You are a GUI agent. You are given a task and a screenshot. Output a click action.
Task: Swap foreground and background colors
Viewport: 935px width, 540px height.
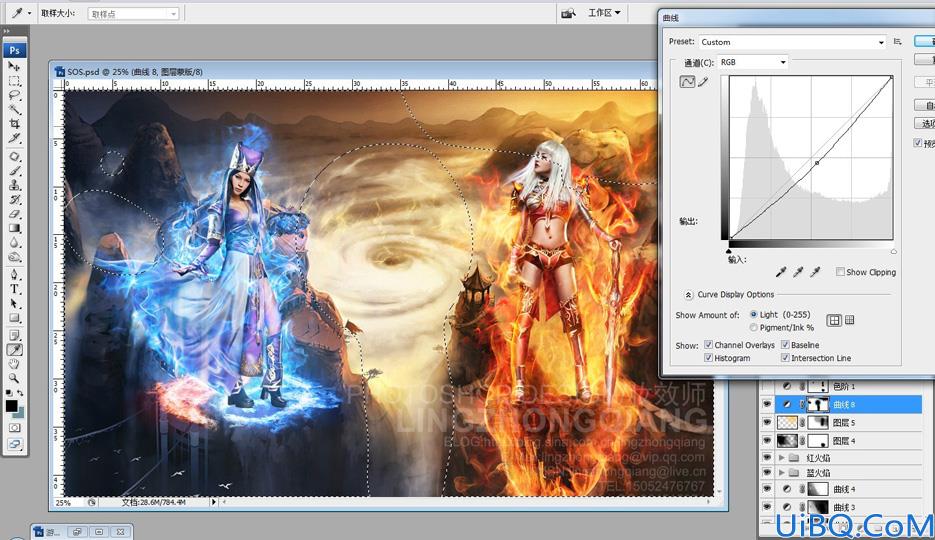pos(20,393)
